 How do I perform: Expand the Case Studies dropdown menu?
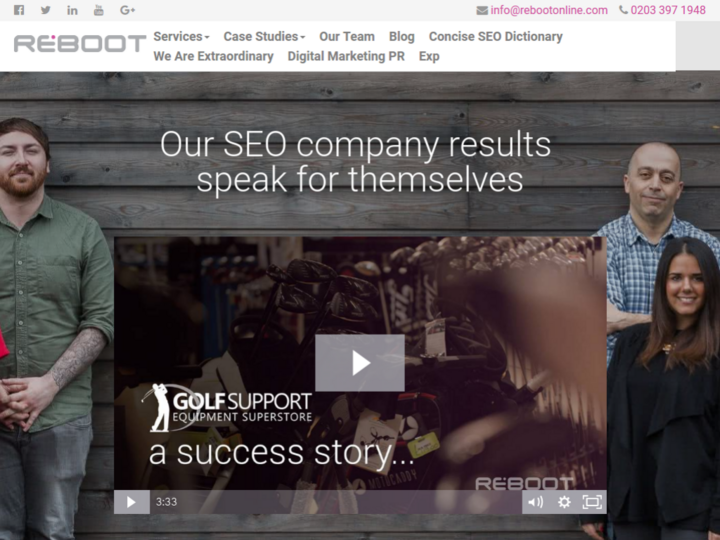tap(264, 36)
